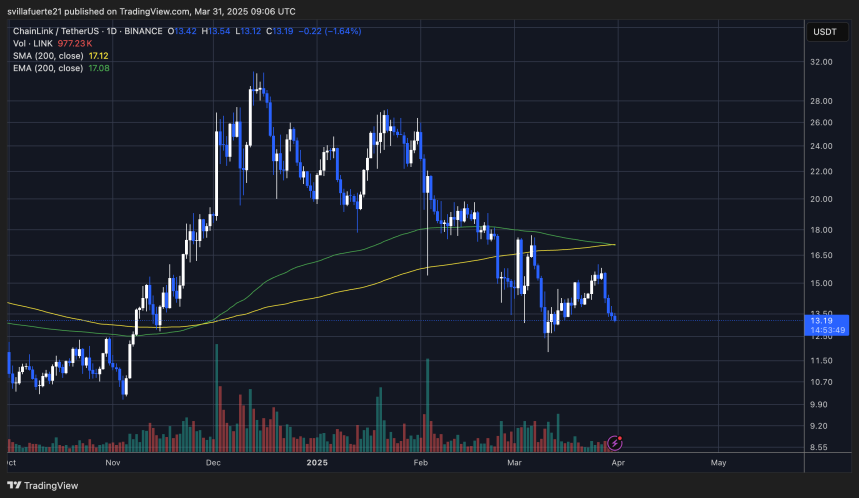
Task: Click the 2025 label on time axis
Action: click(x=317, y=463)
